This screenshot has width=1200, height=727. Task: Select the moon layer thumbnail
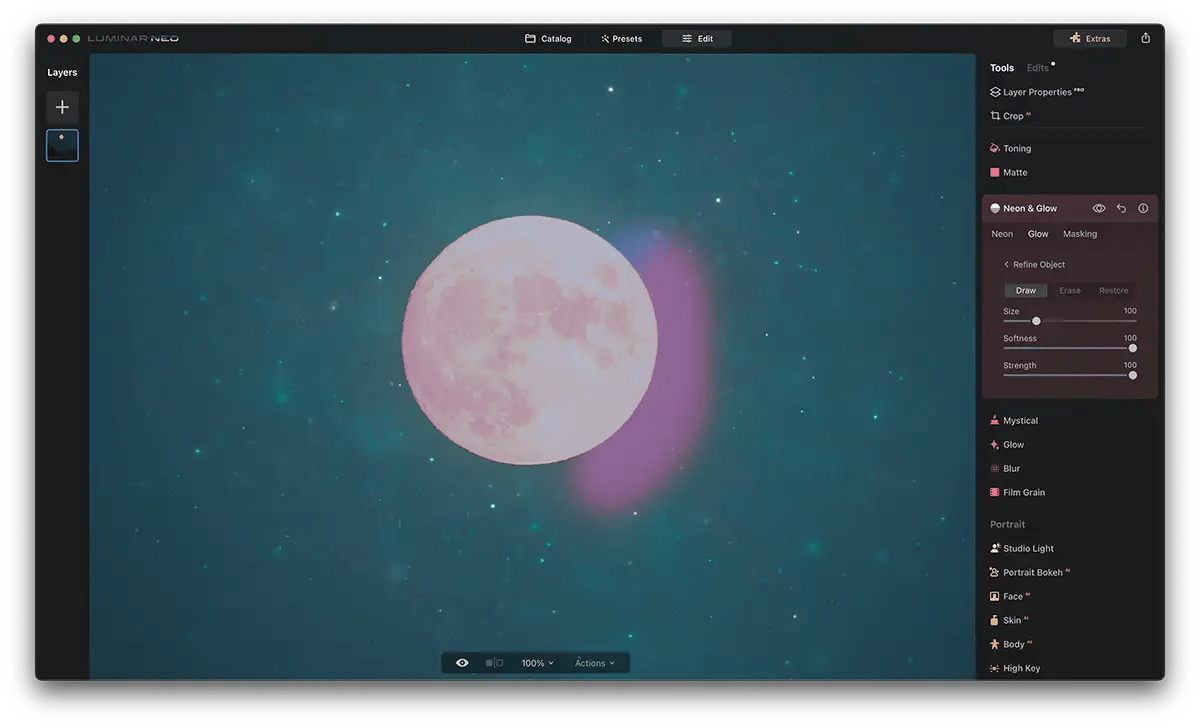coord(62,146)
